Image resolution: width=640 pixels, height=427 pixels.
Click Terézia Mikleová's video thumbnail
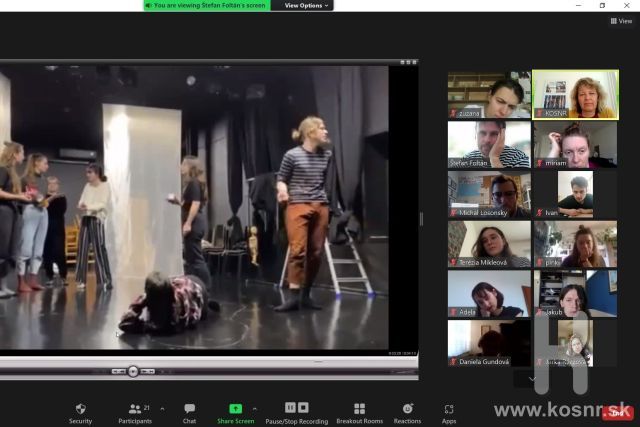click(489, 244)
